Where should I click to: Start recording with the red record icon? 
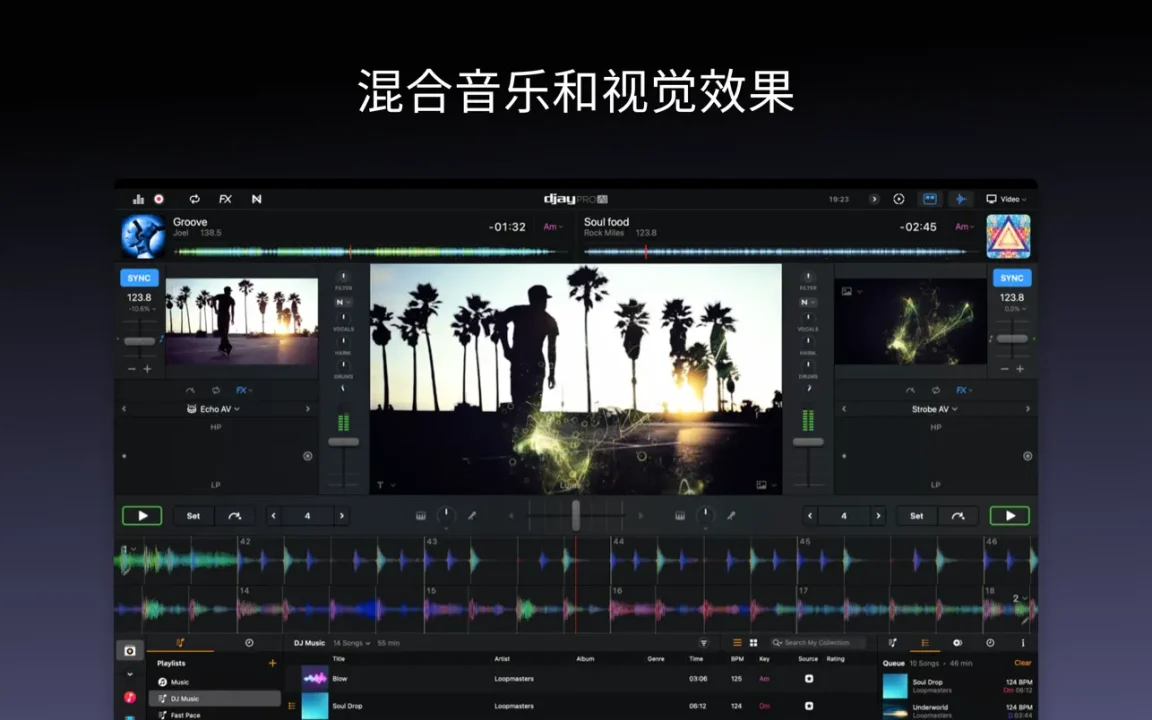pos(159,199)
